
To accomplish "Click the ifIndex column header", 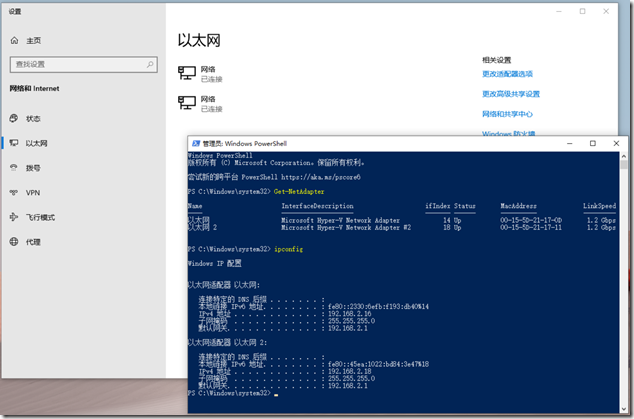I will (x=437, y=206).
